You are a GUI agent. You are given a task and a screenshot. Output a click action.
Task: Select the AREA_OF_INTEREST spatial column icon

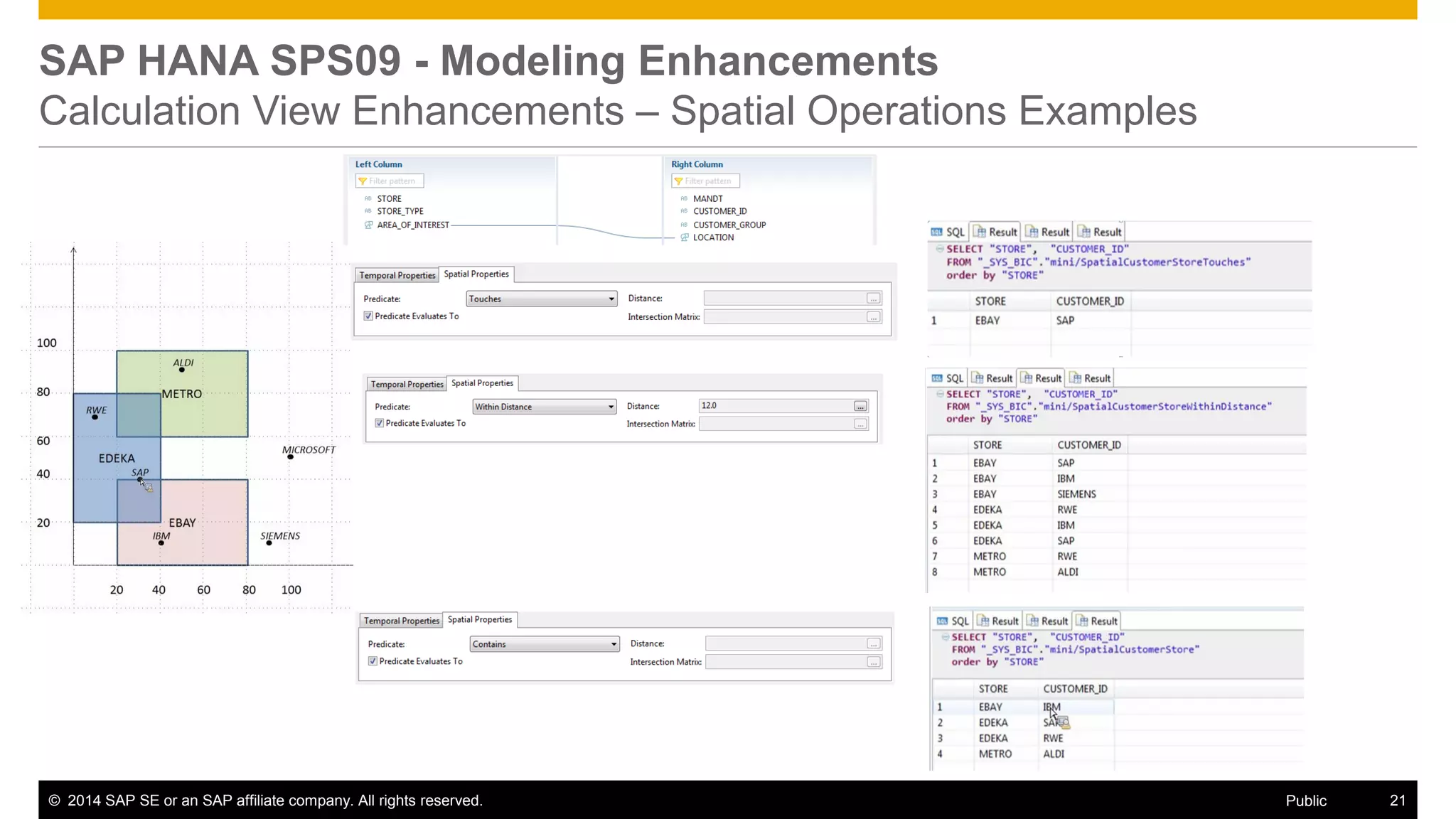point(368,225)
